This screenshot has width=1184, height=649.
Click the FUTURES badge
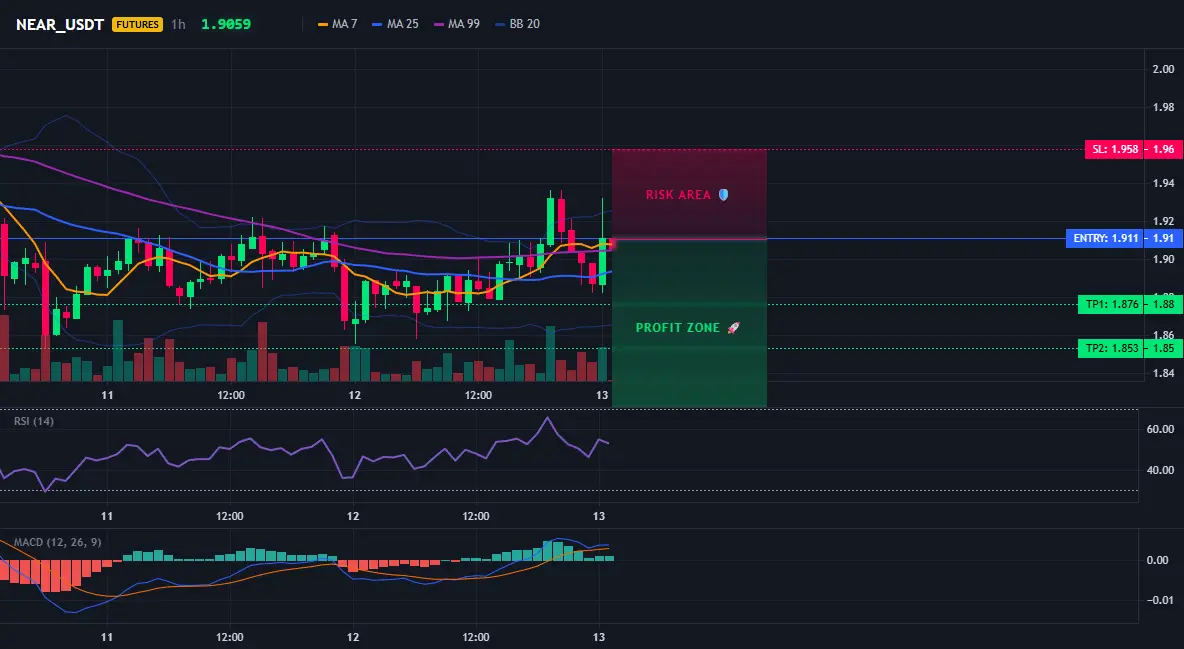[x=137, y=24]
